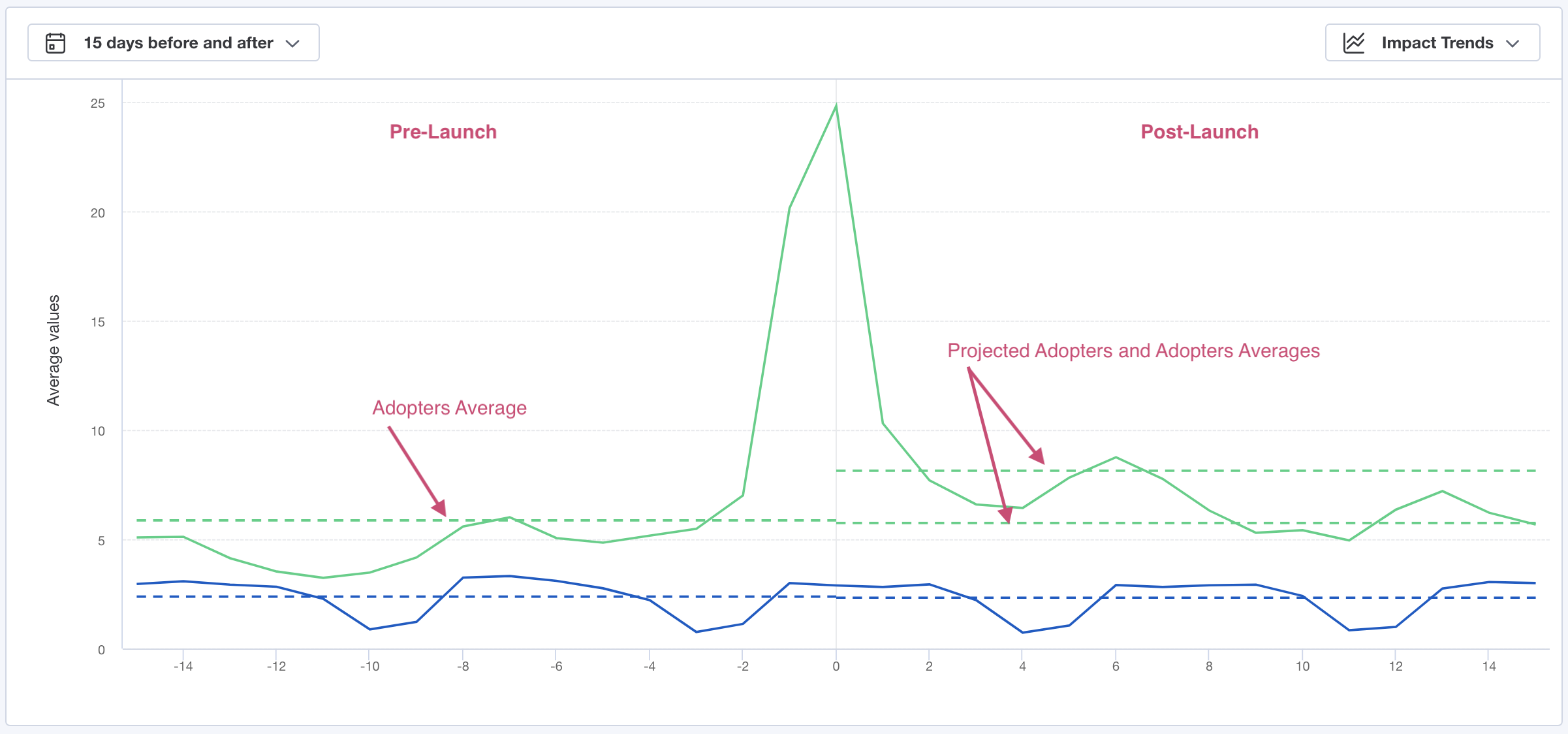Click the Adopters Average annotation text
This screenshot has width=1568, height=734.
449,407
